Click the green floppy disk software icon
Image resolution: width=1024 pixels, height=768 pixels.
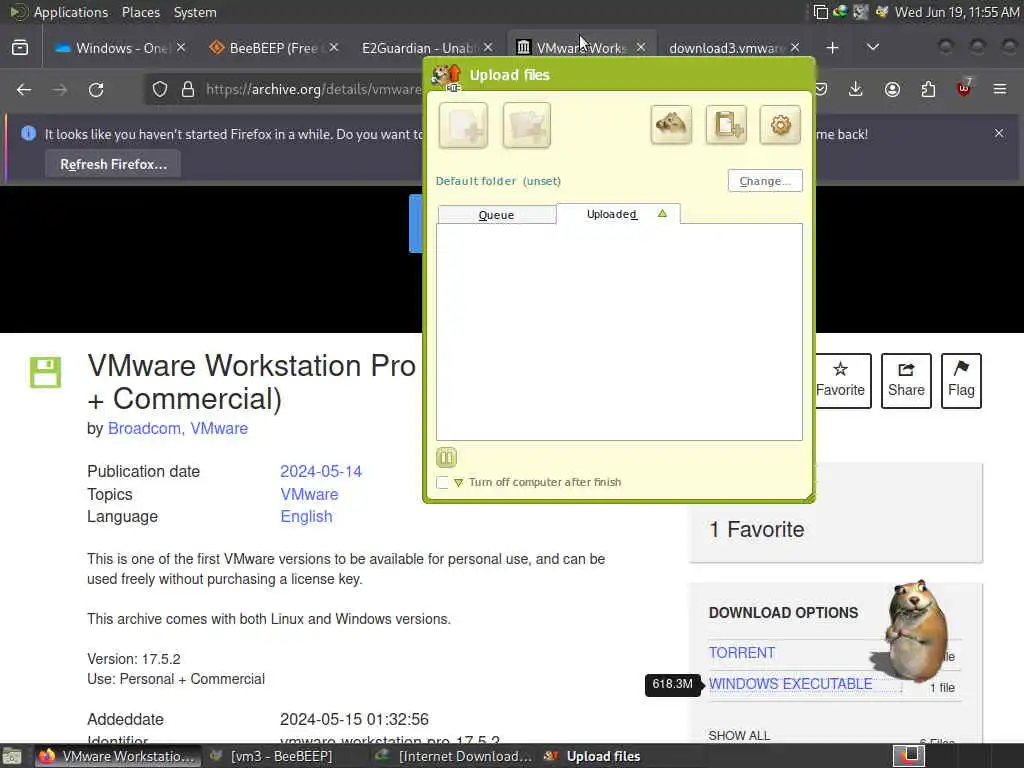click(45, 372)
